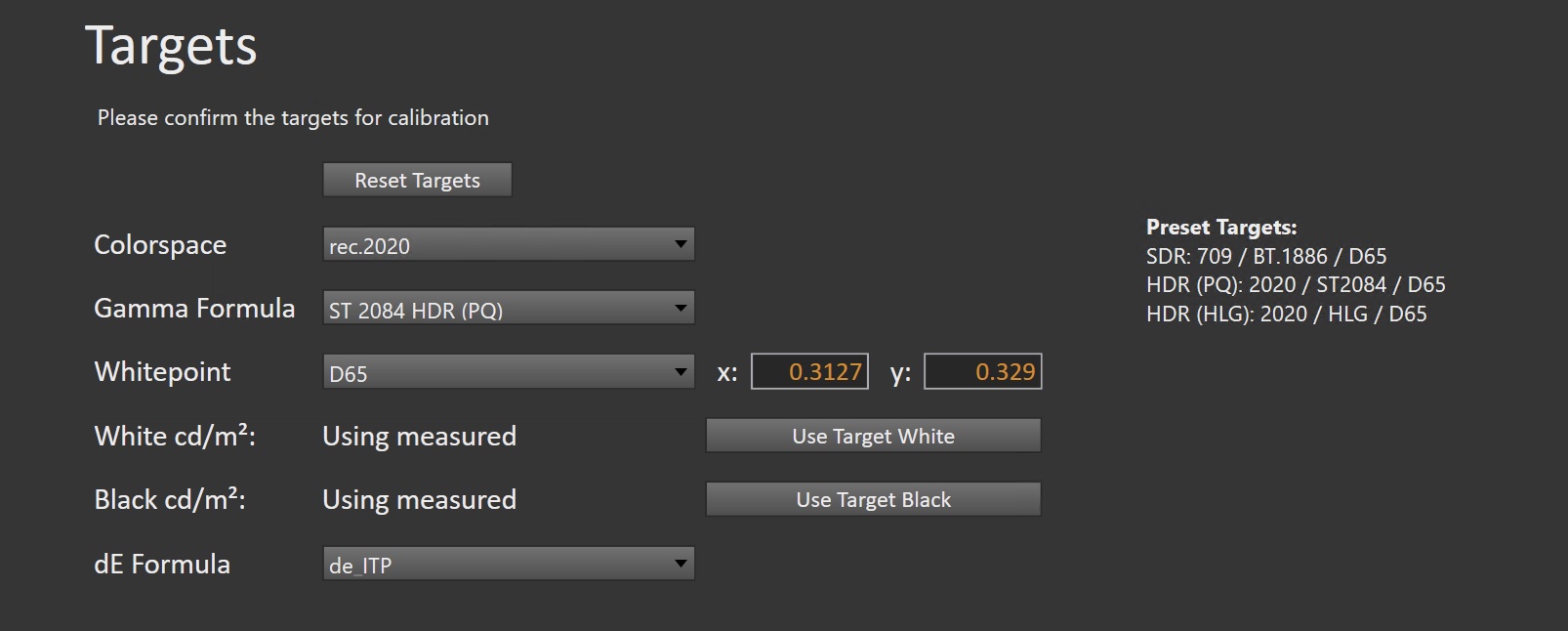Open the Colorspace dropdown showing rec.2020
This screenshot has width=1568, height=631.
pyautogui.click(x=509, y=244)
